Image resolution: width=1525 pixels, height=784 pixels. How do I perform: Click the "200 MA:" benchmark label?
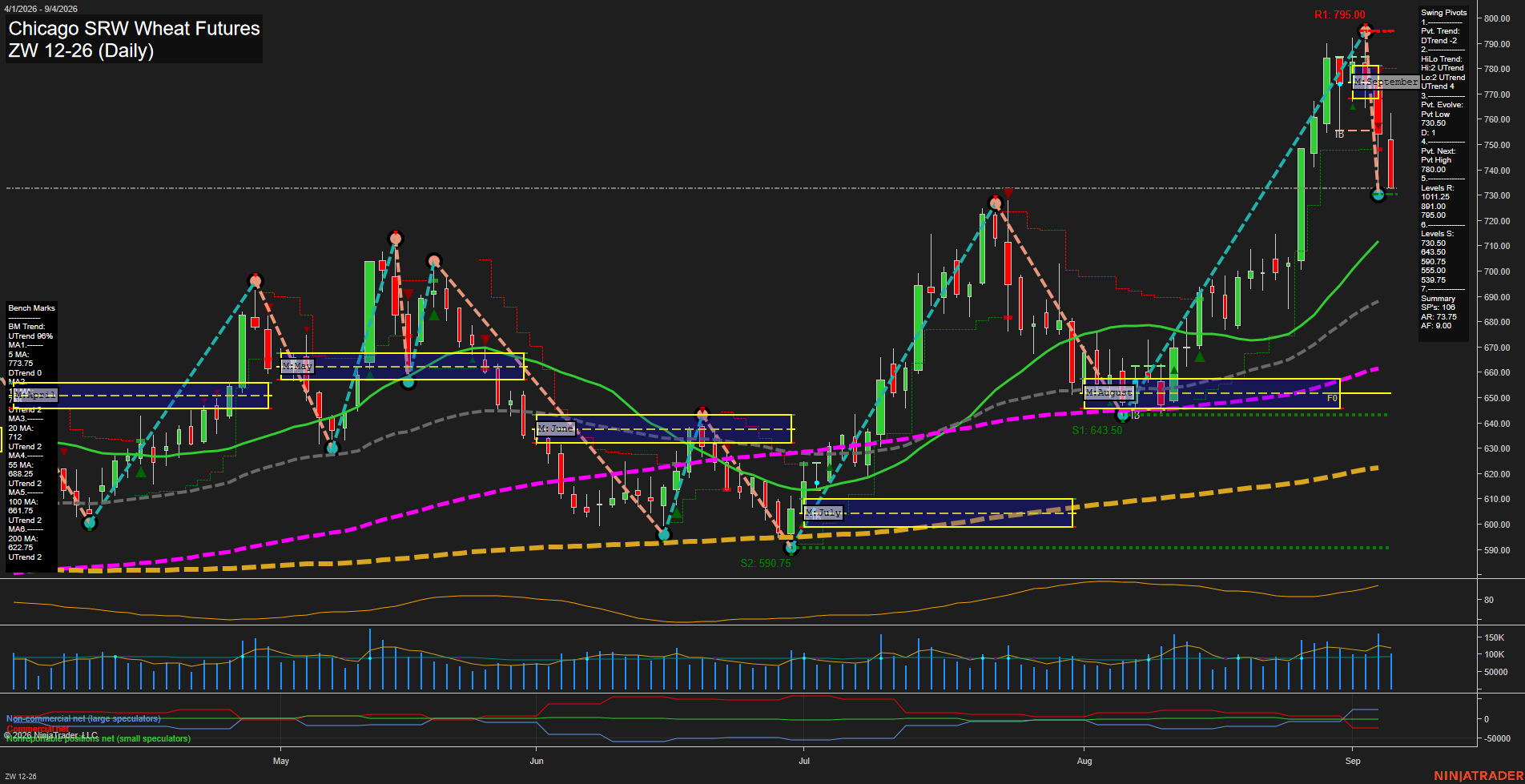coord(22,539)
